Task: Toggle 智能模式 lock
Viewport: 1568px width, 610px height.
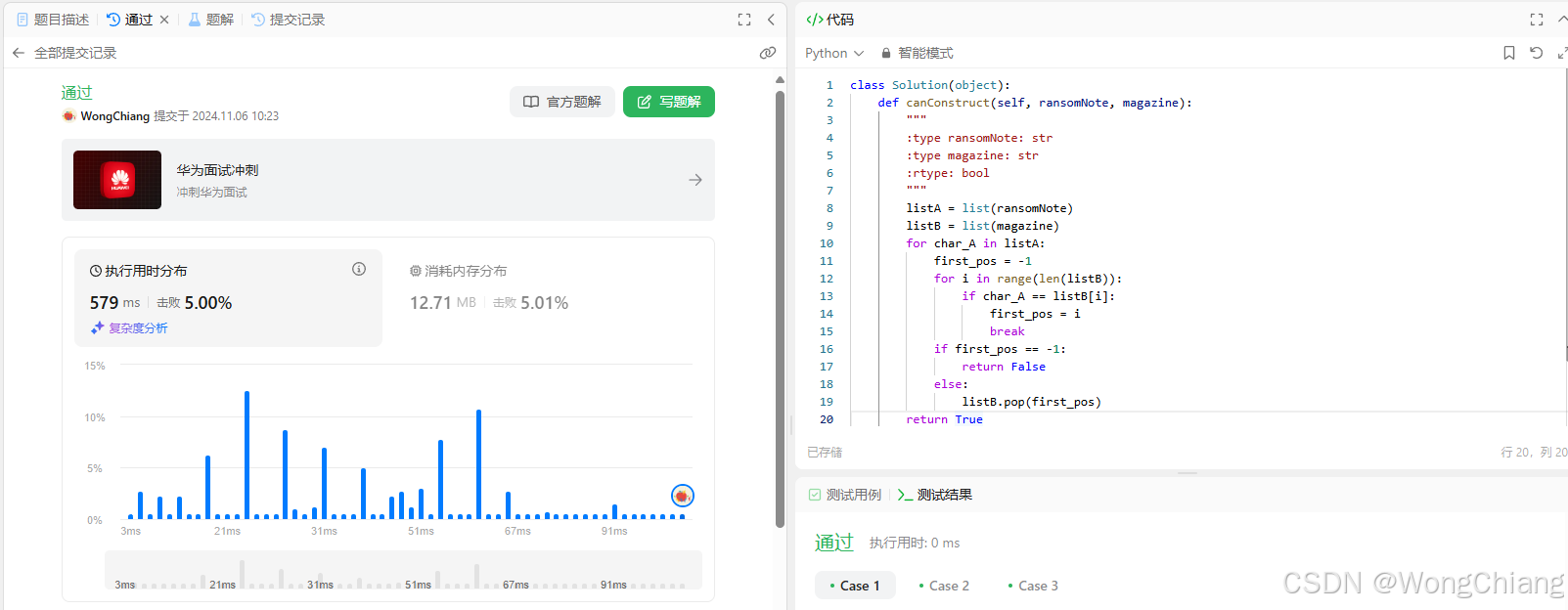Action: [x=917, y=53]
